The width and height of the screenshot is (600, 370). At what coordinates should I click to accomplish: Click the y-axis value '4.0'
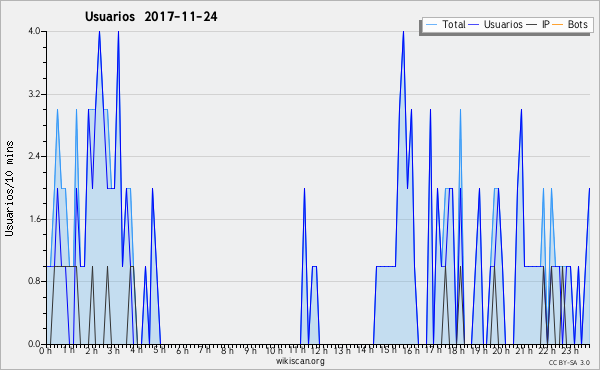34,31
